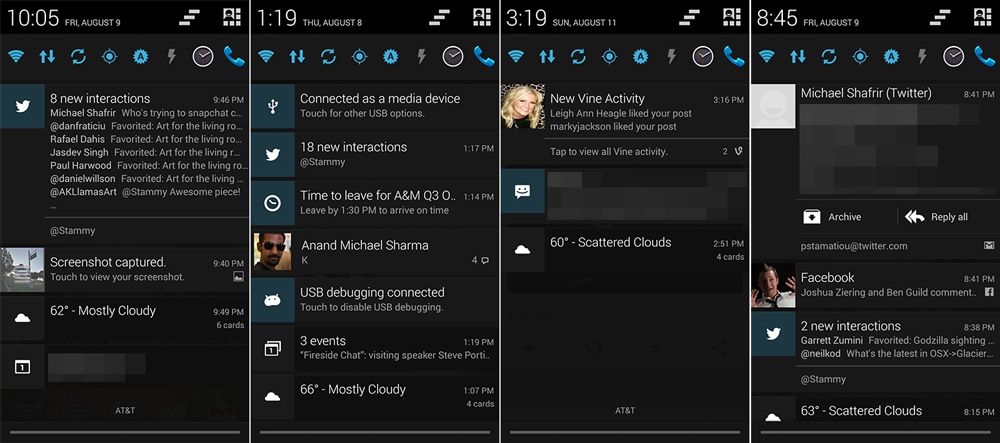Open the 66° - Mostly Cloudy weather card
Viewport: 1000px width, 443px height.
click(374, 397)
